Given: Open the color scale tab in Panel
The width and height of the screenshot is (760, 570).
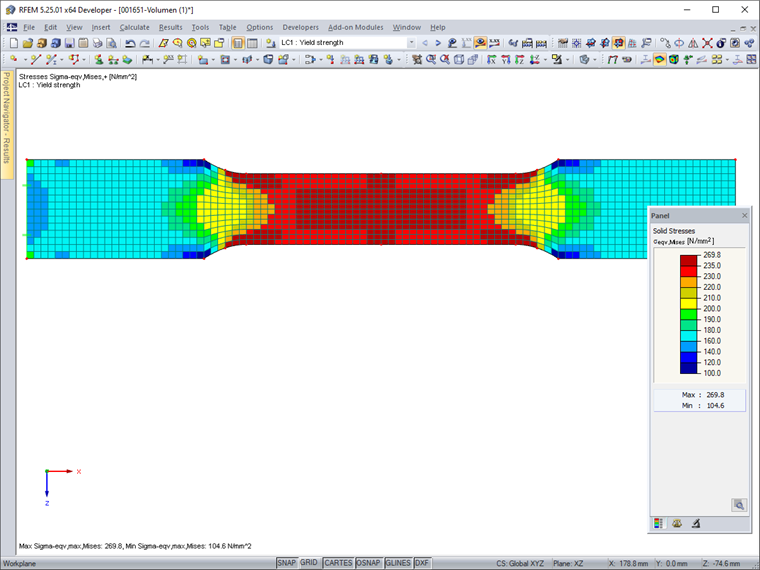Looking at the screenshot, I should tap(658, 523).
